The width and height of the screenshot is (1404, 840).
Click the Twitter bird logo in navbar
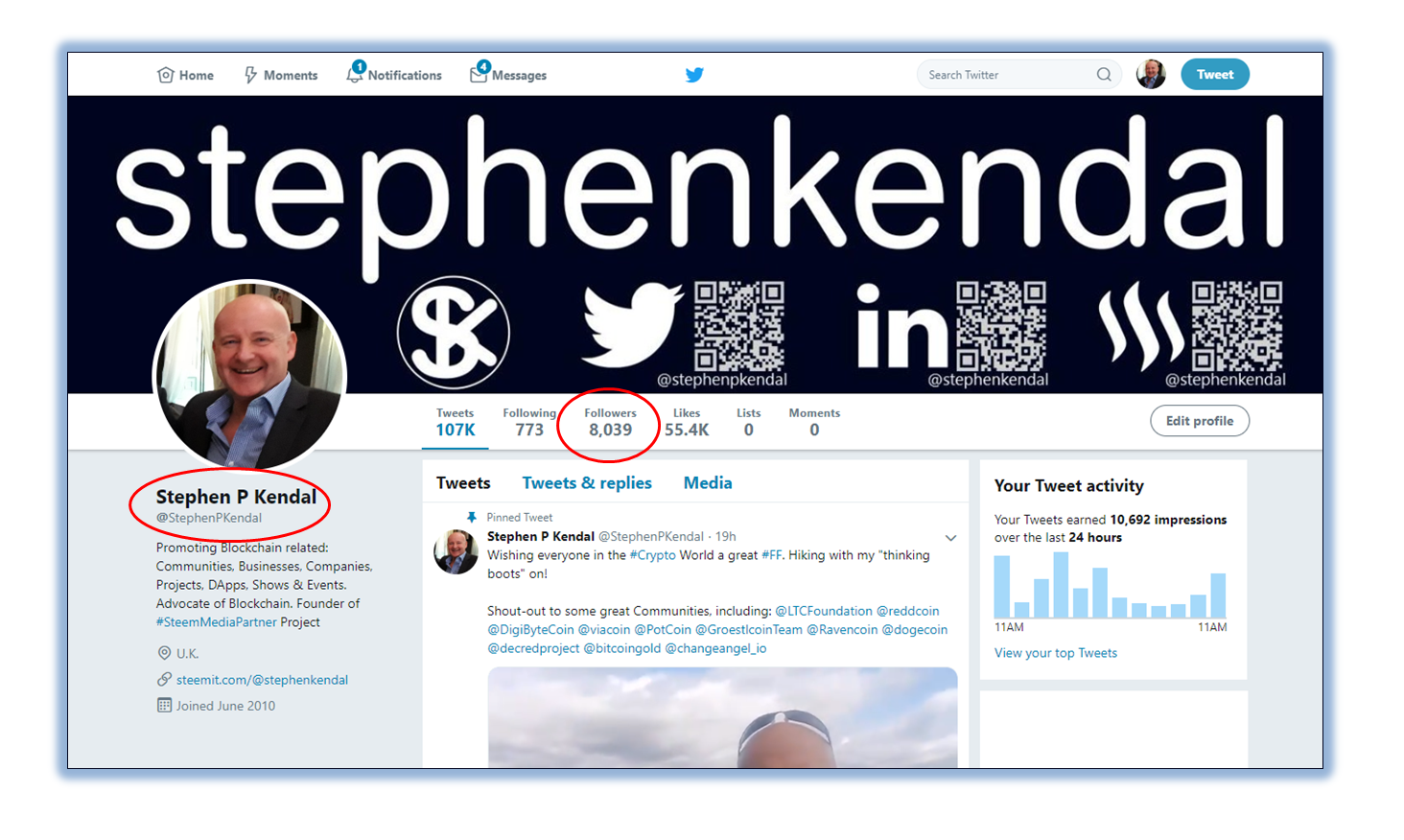click(x=694, y=75)
